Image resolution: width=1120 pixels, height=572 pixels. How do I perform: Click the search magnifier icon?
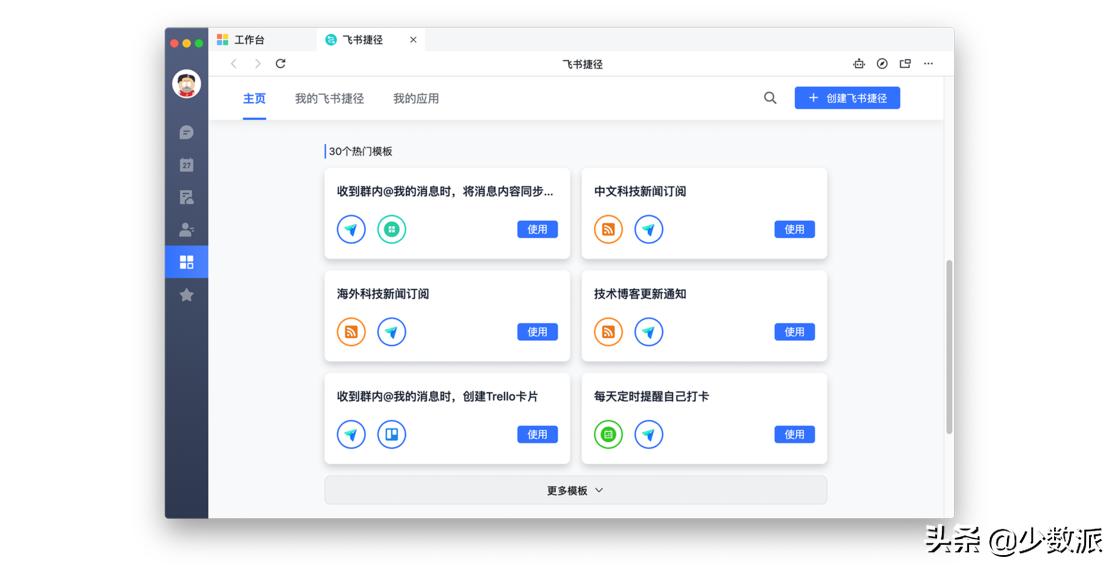tap(770, 98)
